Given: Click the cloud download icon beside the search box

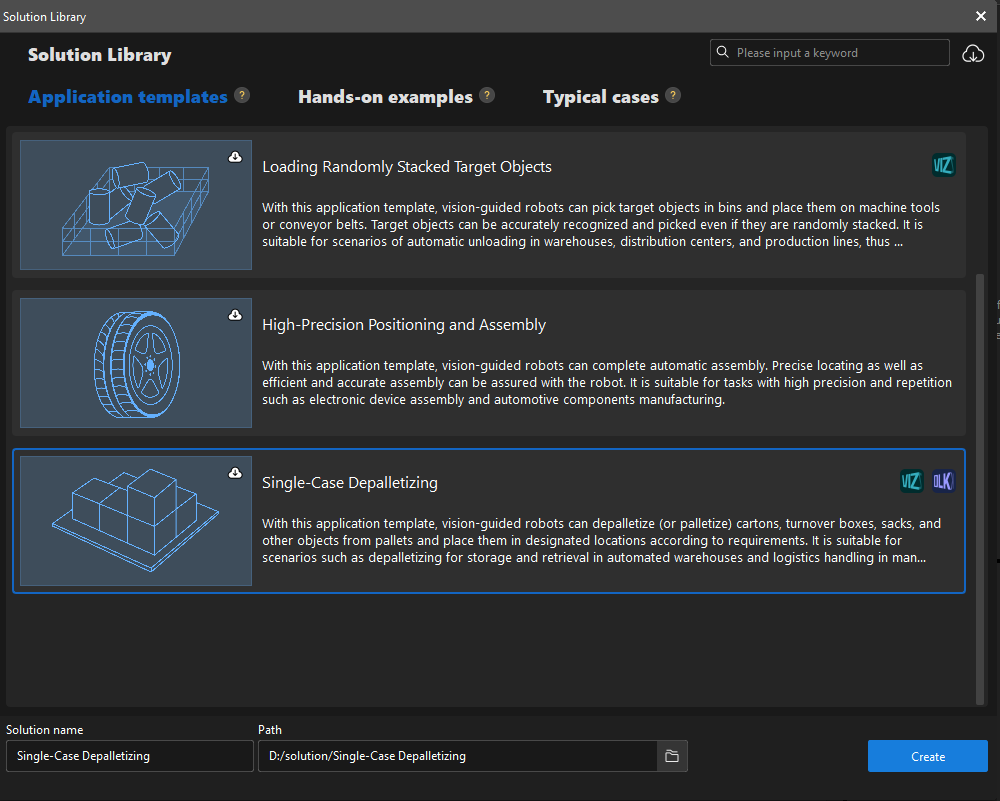Looking at the screenshot, I should tap(972, 54).
